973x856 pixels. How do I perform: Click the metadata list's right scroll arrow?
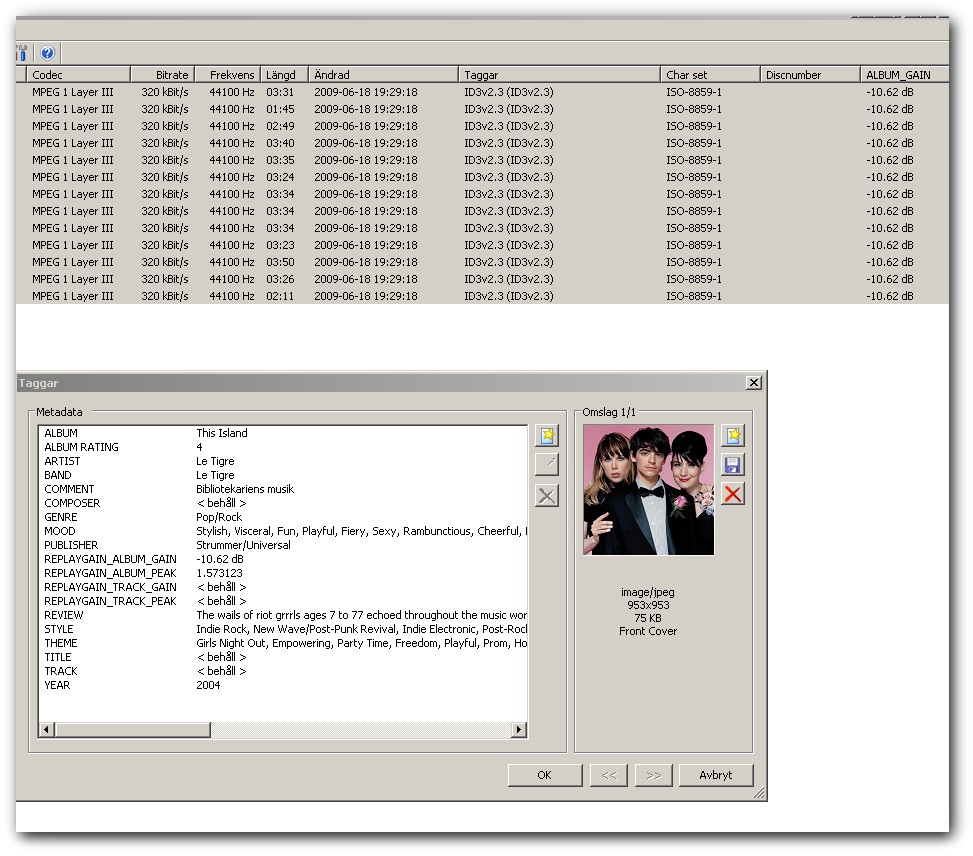(518, 731)
